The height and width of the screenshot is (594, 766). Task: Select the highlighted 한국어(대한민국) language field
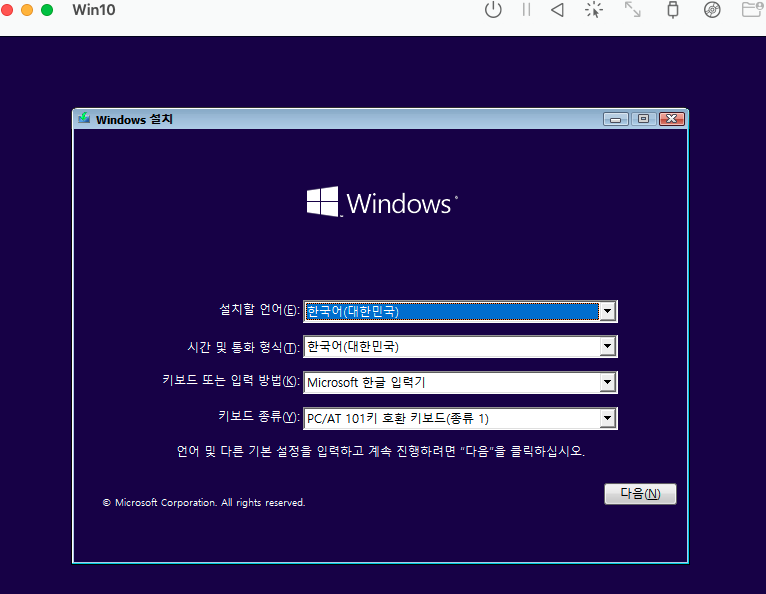460,311
